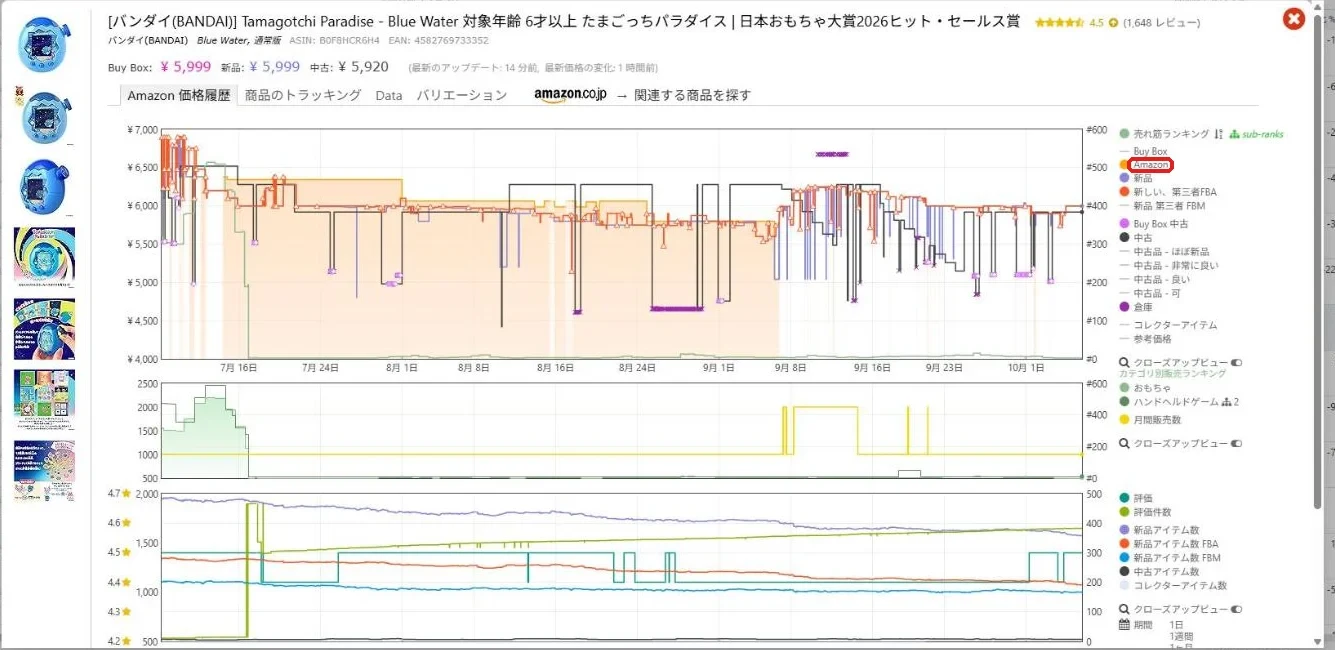The width and height of the screenshot is (1335, 650).
Task: Toggle the 中古アイテム数 series
Action: coord(1159,571)
